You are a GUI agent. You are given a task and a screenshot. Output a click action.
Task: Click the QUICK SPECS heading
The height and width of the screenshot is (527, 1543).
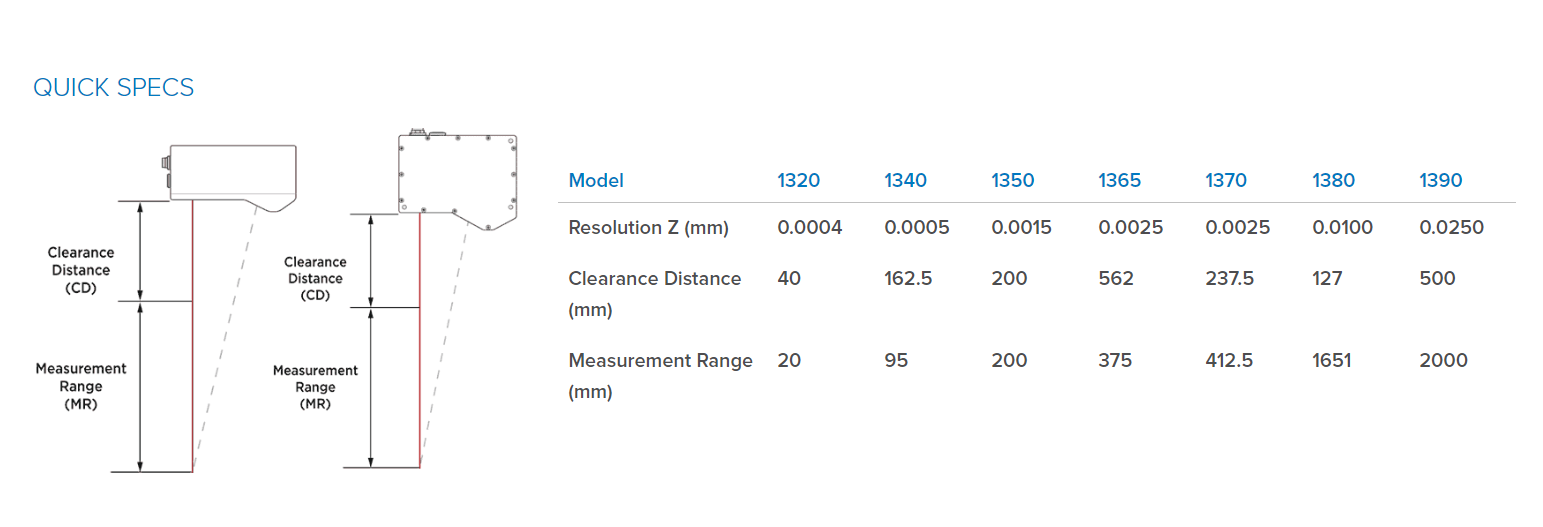(114, 88)
